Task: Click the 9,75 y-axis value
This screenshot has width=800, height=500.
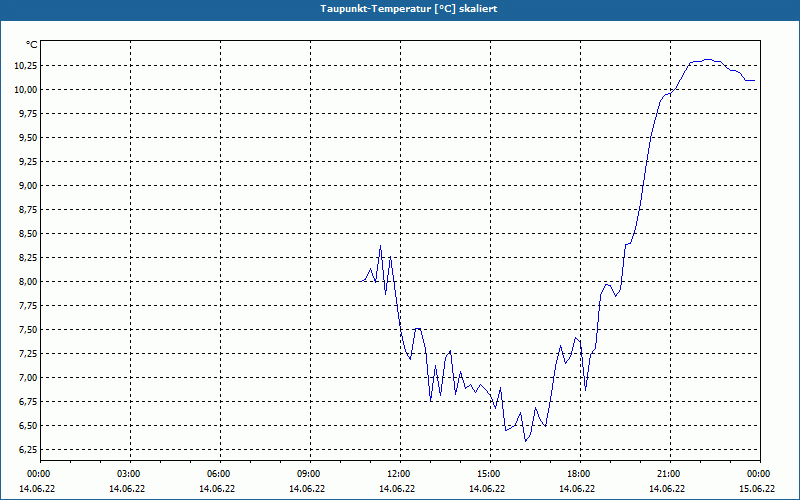Action: point(28,114)
